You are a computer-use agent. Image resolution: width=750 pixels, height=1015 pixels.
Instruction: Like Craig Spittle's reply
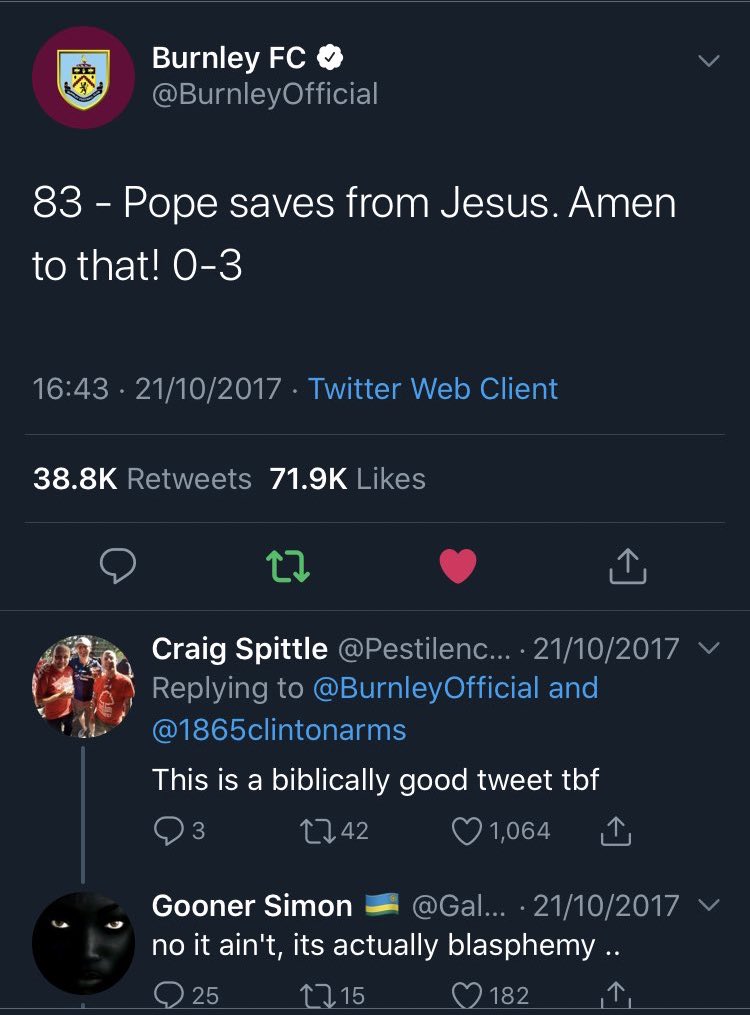pyautogui.click(x=467, y=831)
